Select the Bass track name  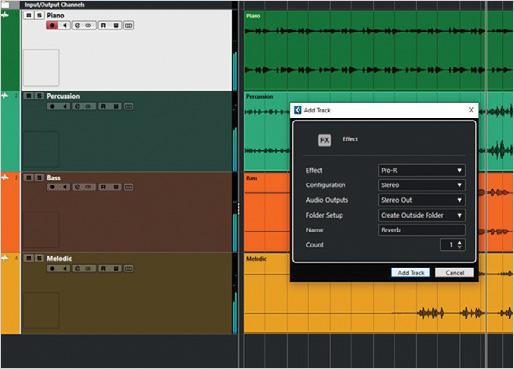(x=53, y=178)
